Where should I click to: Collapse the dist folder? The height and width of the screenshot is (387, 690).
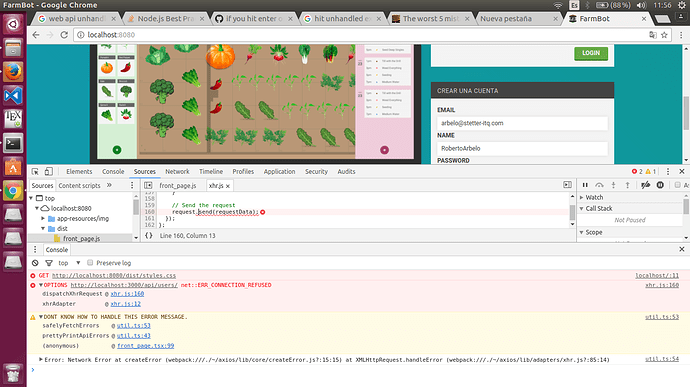tap(43, 229)
